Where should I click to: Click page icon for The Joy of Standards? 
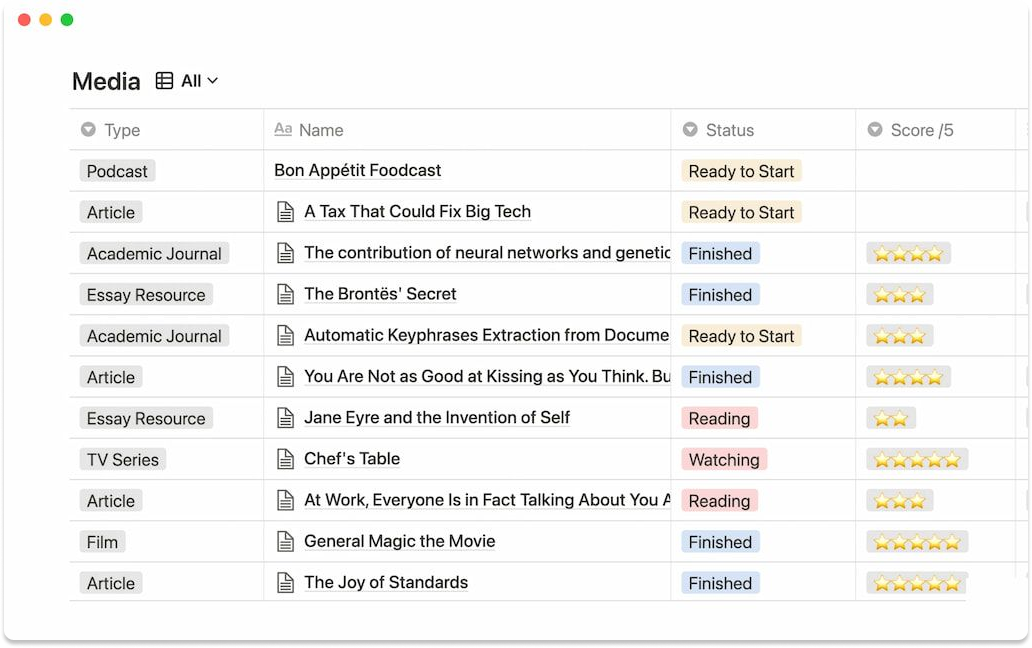[x=286, y=582]
